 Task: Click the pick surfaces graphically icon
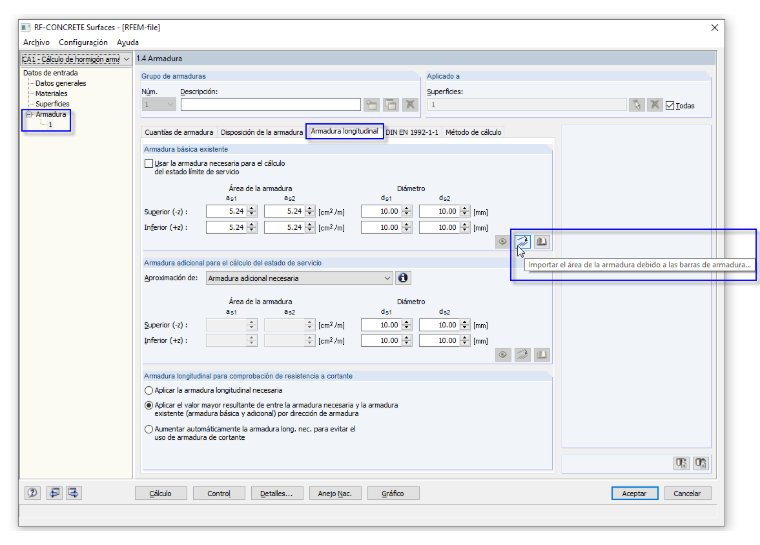coord(636,105)
